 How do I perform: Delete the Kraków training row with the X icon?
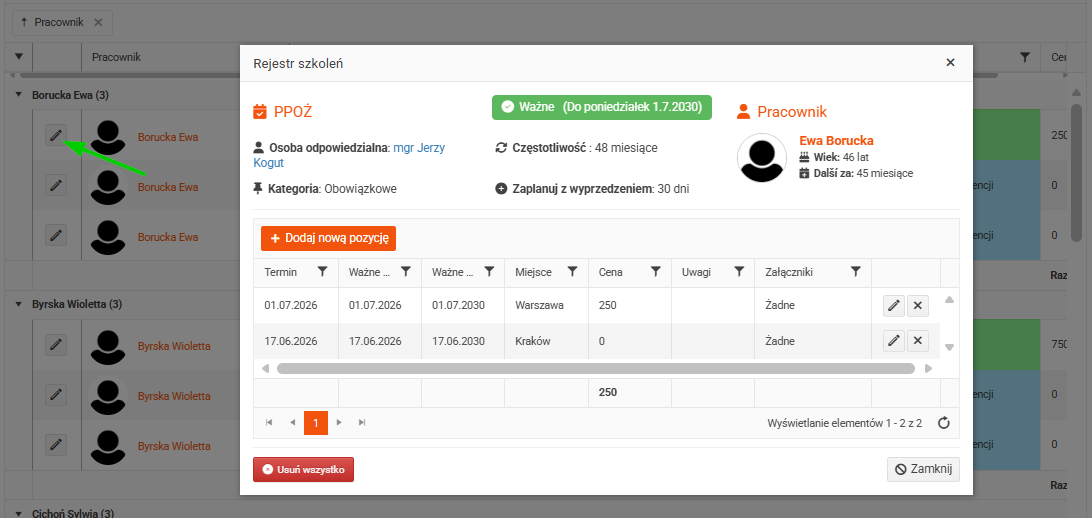coord(918,341)
